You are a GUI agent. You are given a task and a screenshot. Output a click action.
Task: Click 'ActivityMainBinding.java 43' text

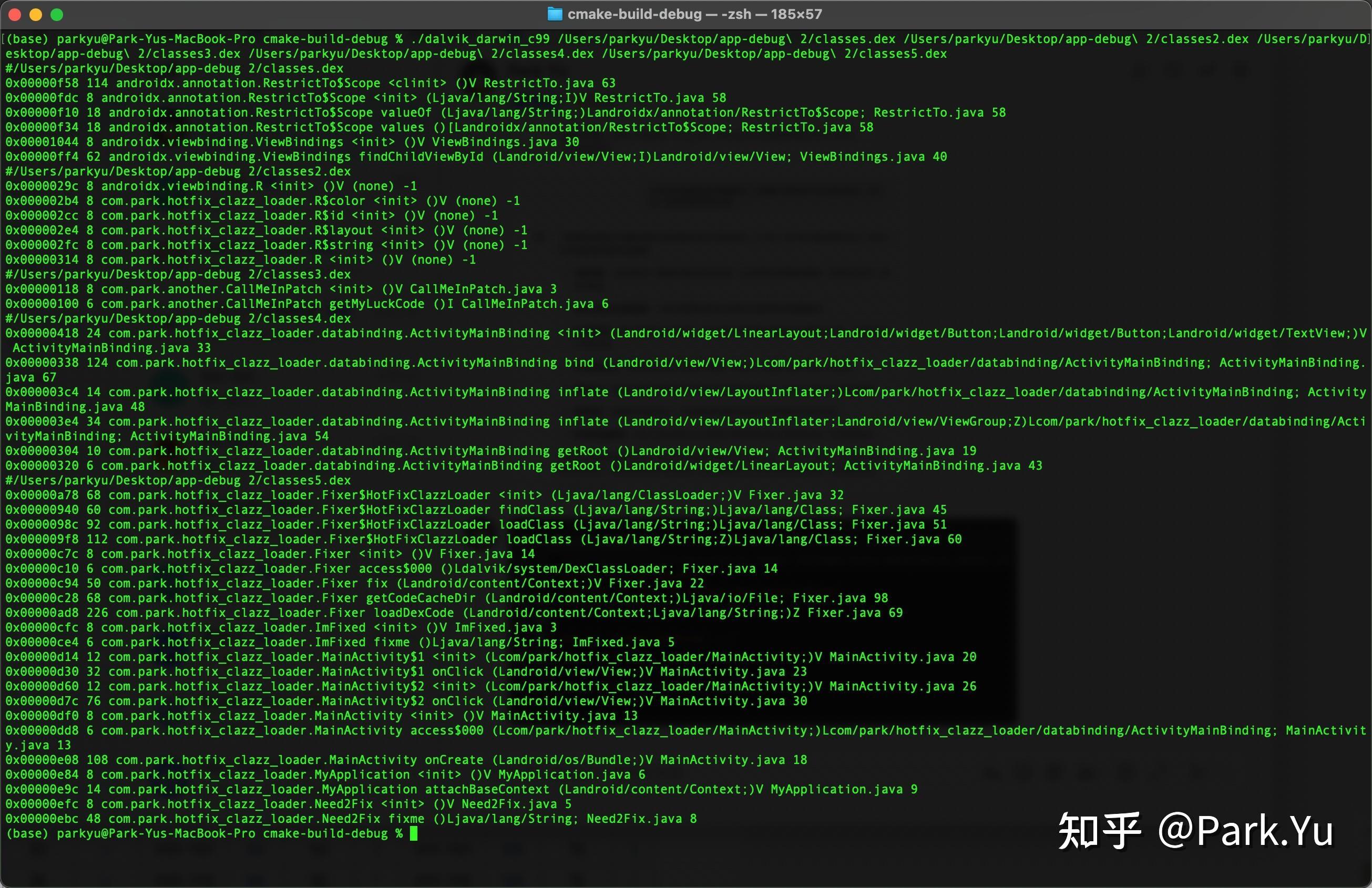tap(943, 466)
